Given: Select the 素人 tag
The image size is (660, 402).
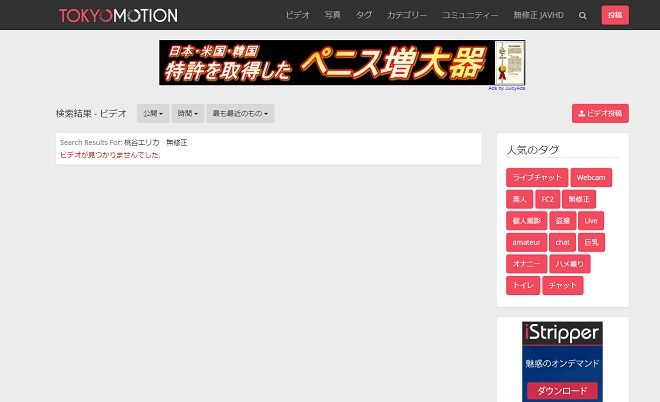Looking at the screenshot, I should click(519, 199).
